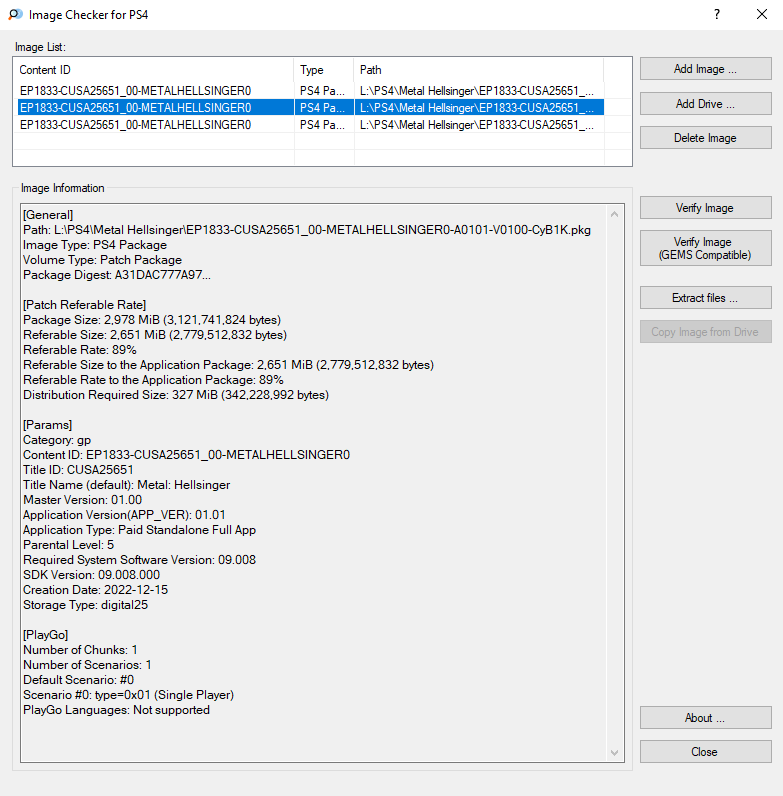Click the SDK Version: 09.008.000 line
Screen dimensions: 783x796
coord(91,575)
